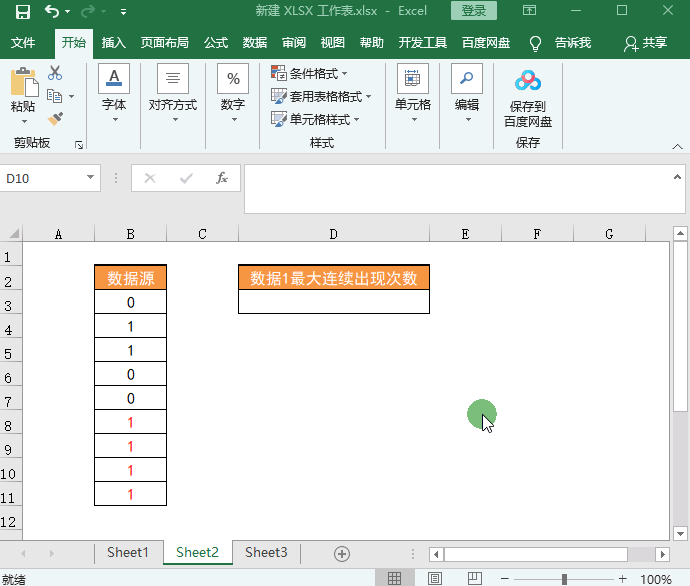Click the 告诉我 lightbulb search

560,43
